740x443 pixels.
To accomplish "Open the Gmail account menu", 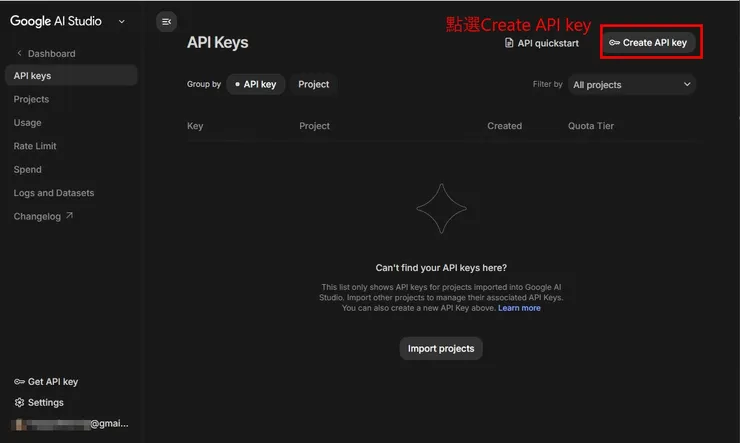I will (x=70, y=424).
